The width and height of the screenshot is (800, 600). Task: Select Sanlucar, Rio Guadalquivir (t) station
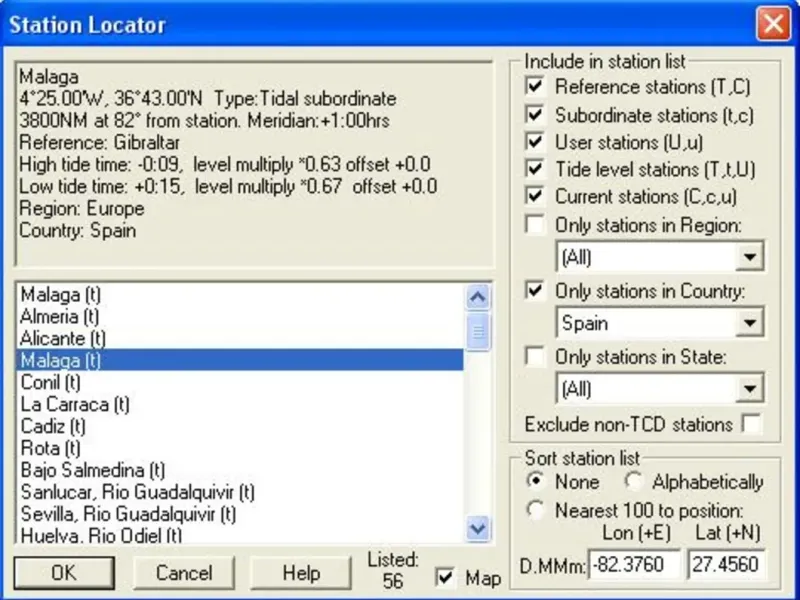(x=240, y=492)
